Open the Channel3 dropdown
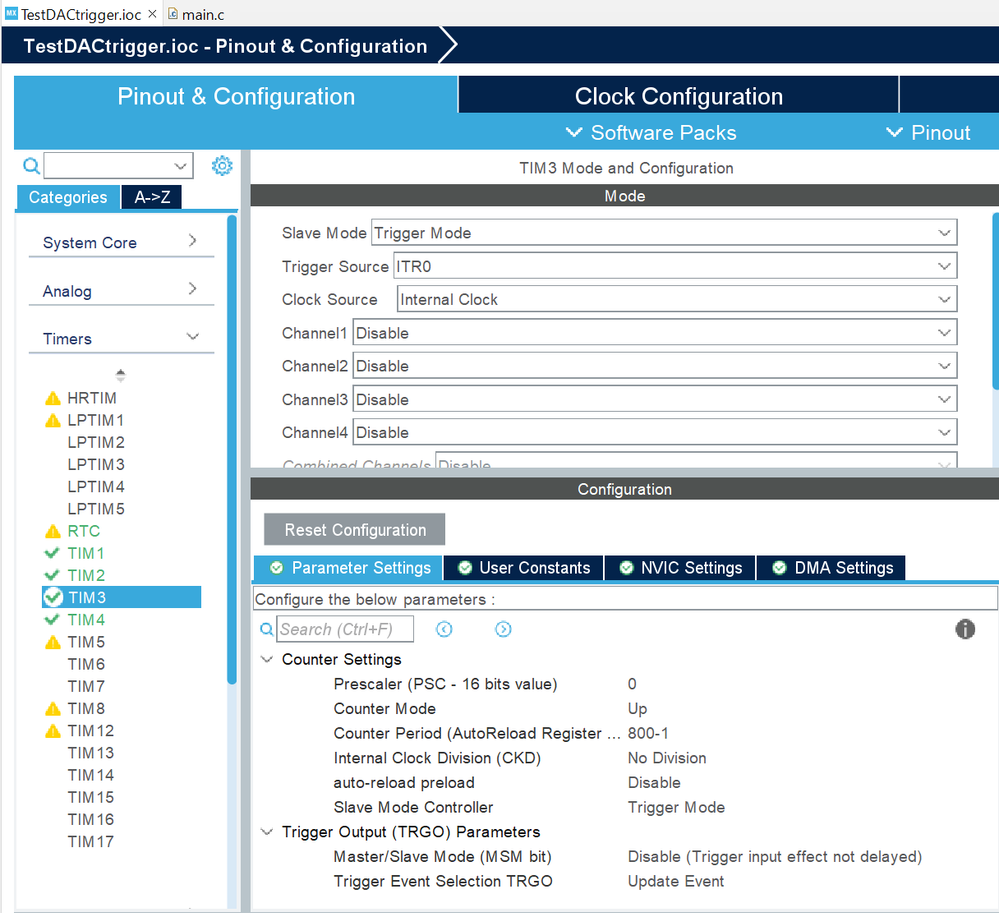Screen dimensions: 999x913 pos(655,399)
